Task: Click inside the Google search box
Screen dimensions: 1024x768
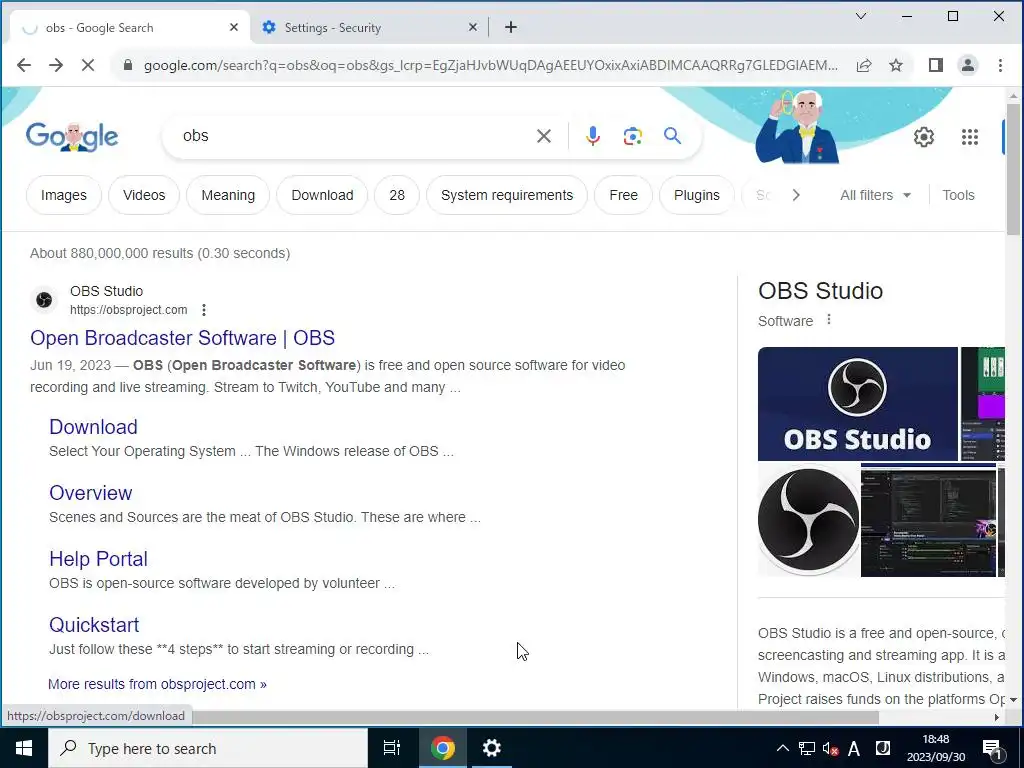Action: (x=353, y=136)
